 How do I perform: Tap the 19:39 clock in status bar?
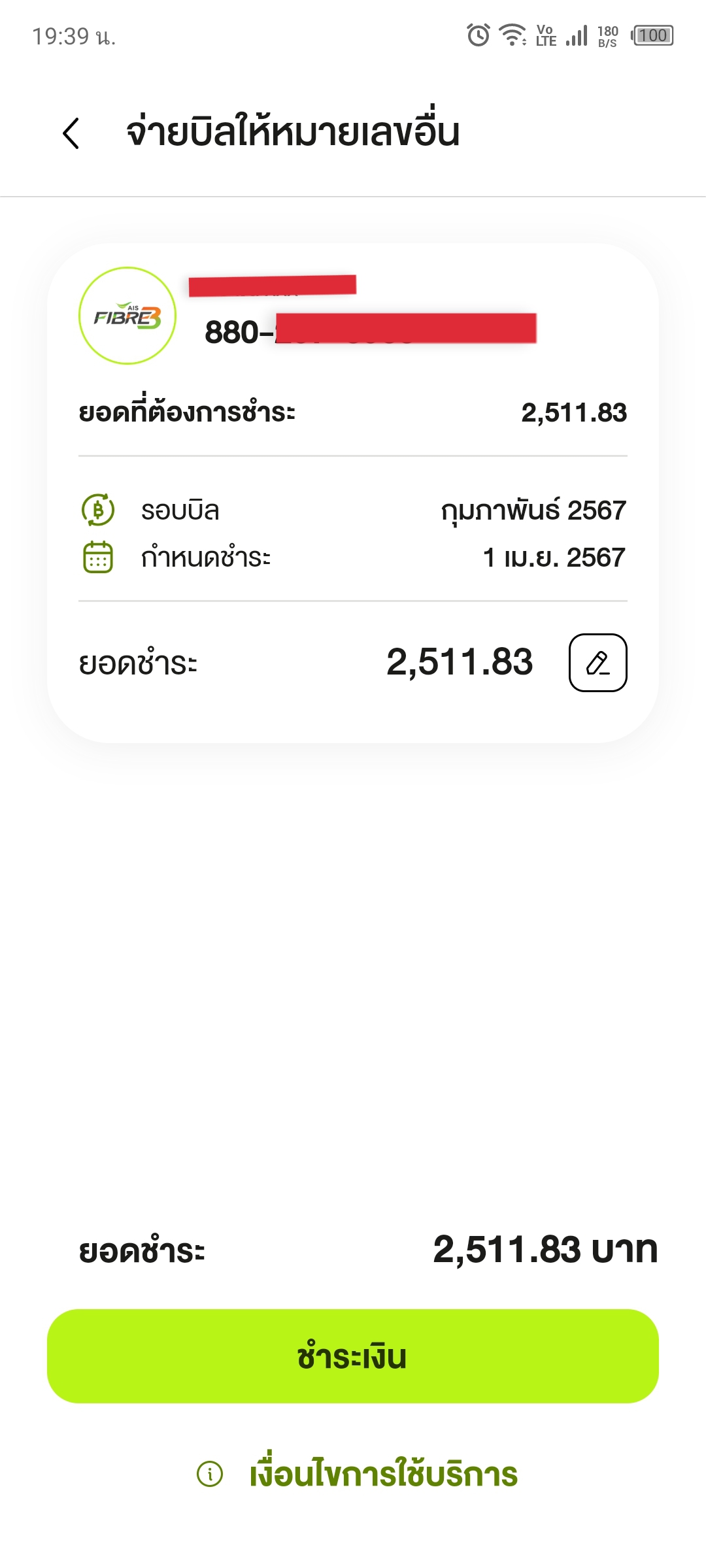click(74, 37)
